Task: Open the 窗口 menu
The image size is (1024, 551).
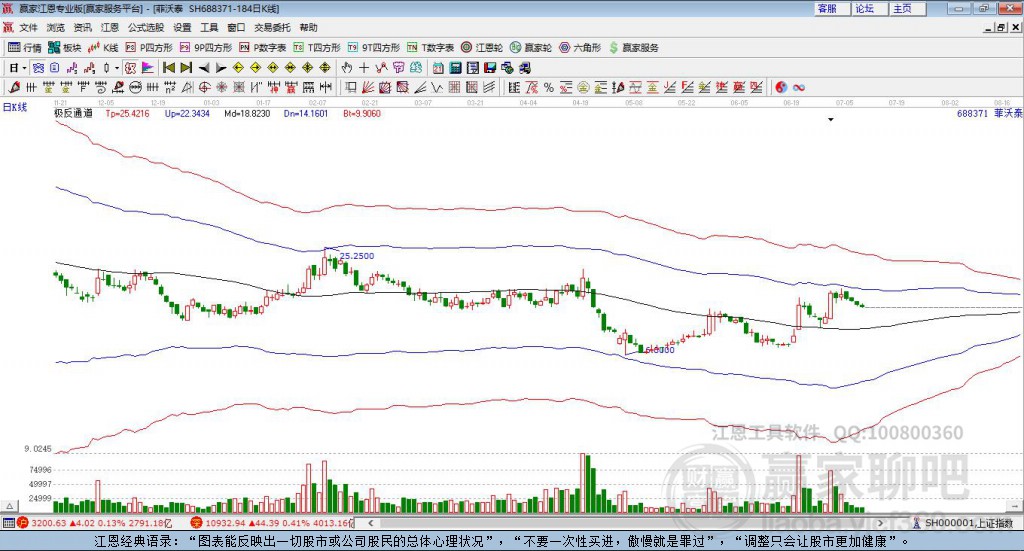Action: point(236,27)
